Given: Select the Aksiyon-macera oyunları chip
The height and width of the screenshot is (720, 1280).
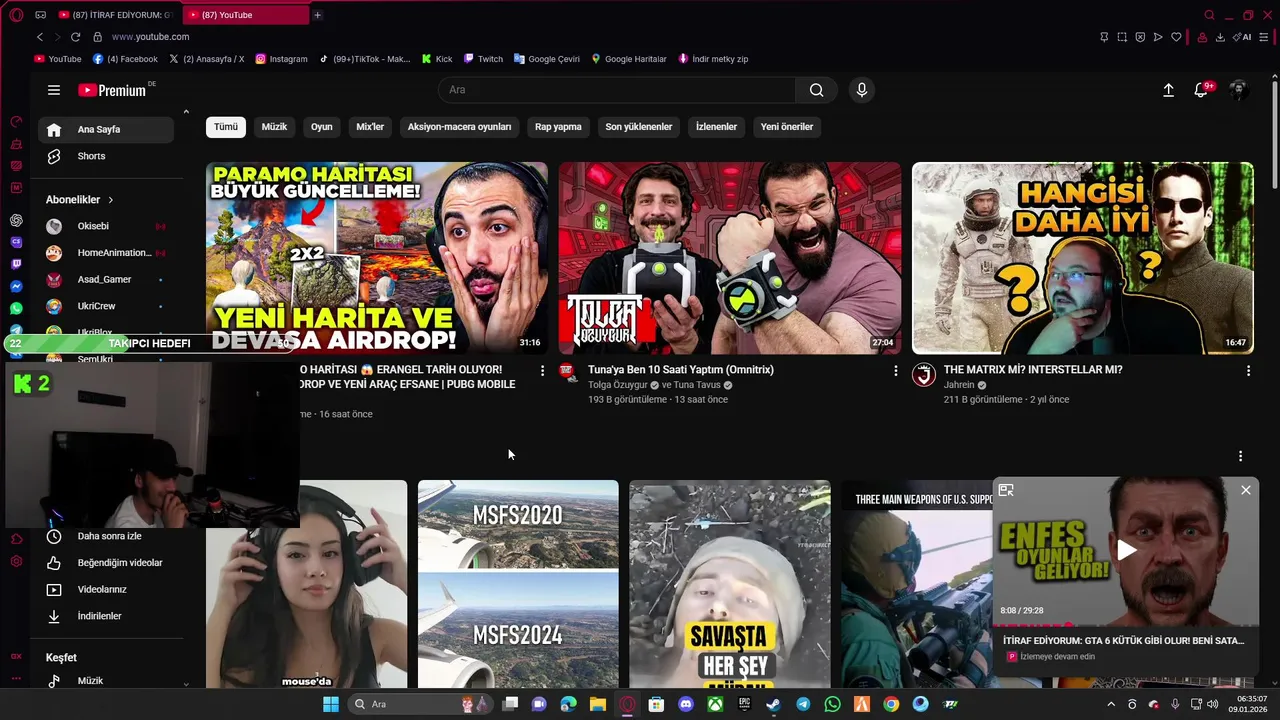Looking at the screenshot, I should [459, 127].
